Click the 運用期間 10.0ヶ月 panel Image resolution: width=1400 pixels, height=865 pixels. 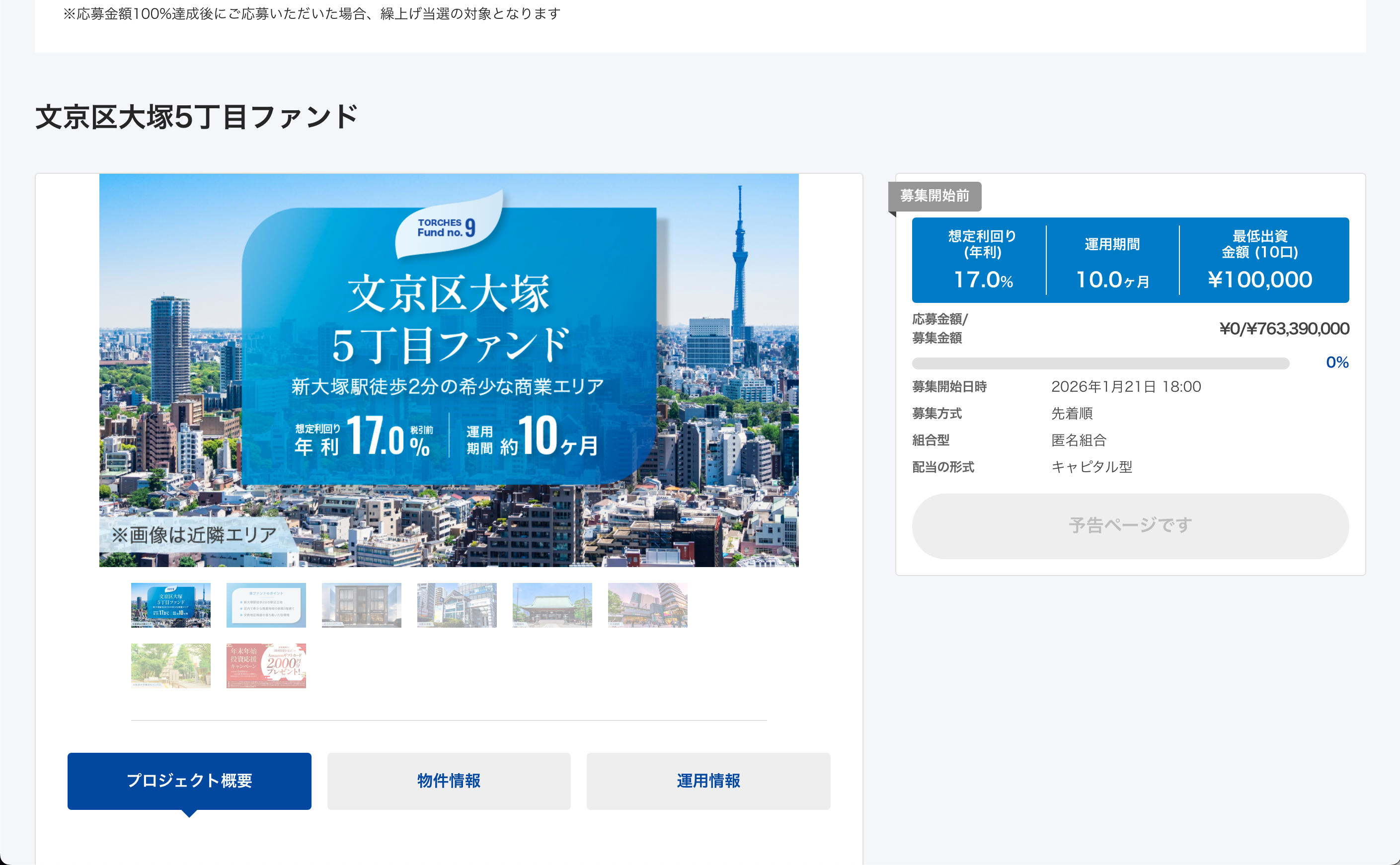(1112, 260)
